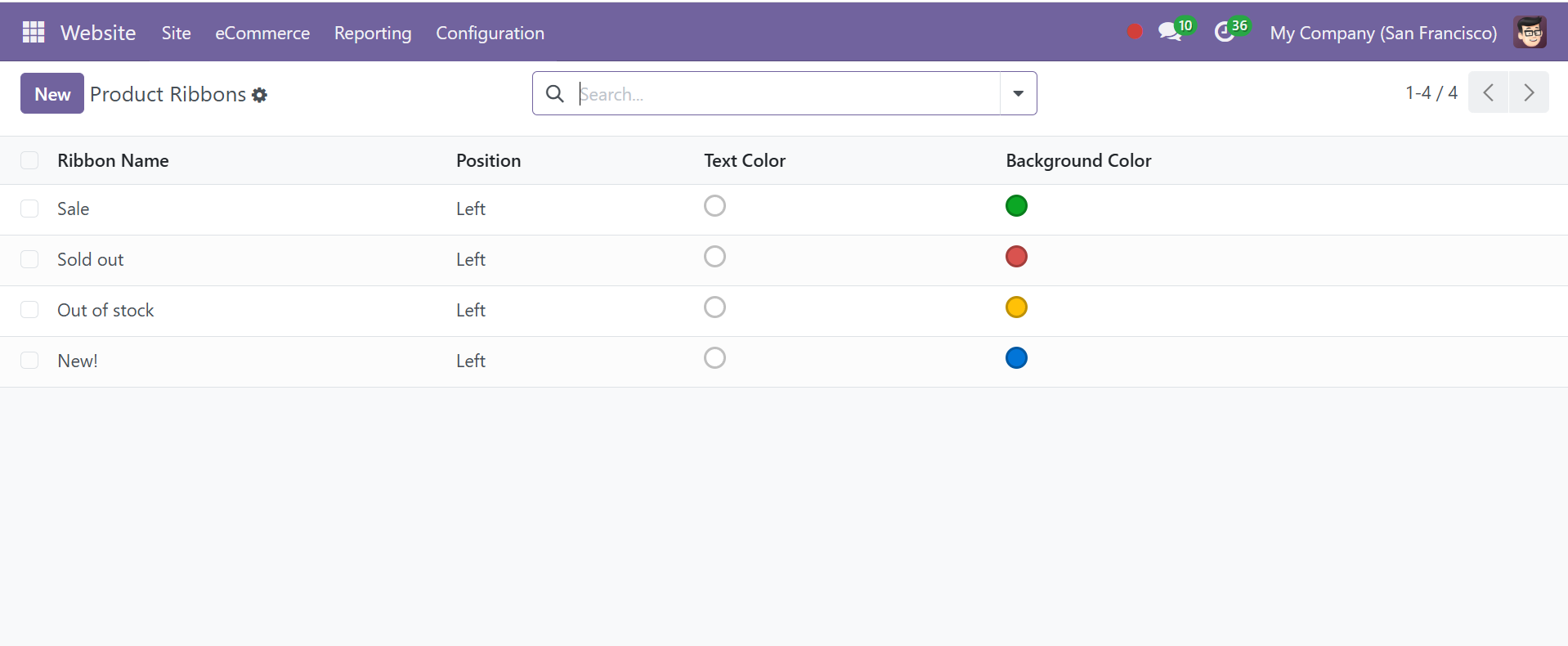Click the green background color of Sale

tap(1016, 206)
